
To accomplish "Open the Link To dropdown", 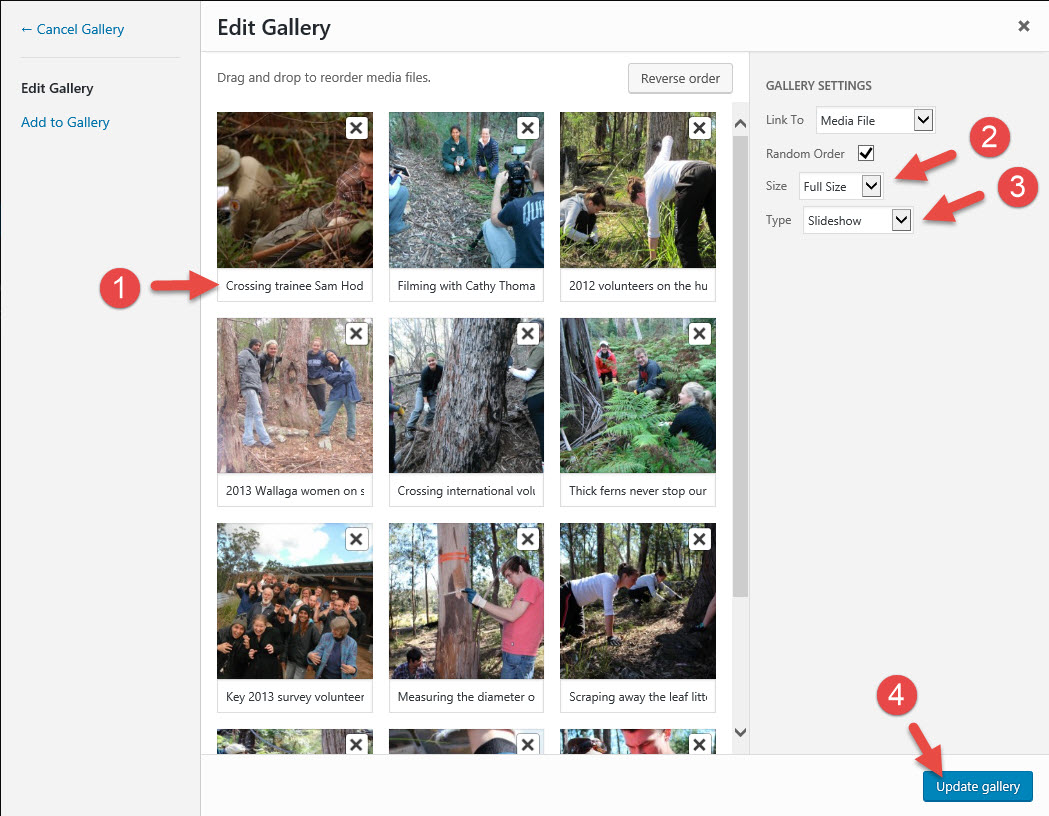I will 875,119.
